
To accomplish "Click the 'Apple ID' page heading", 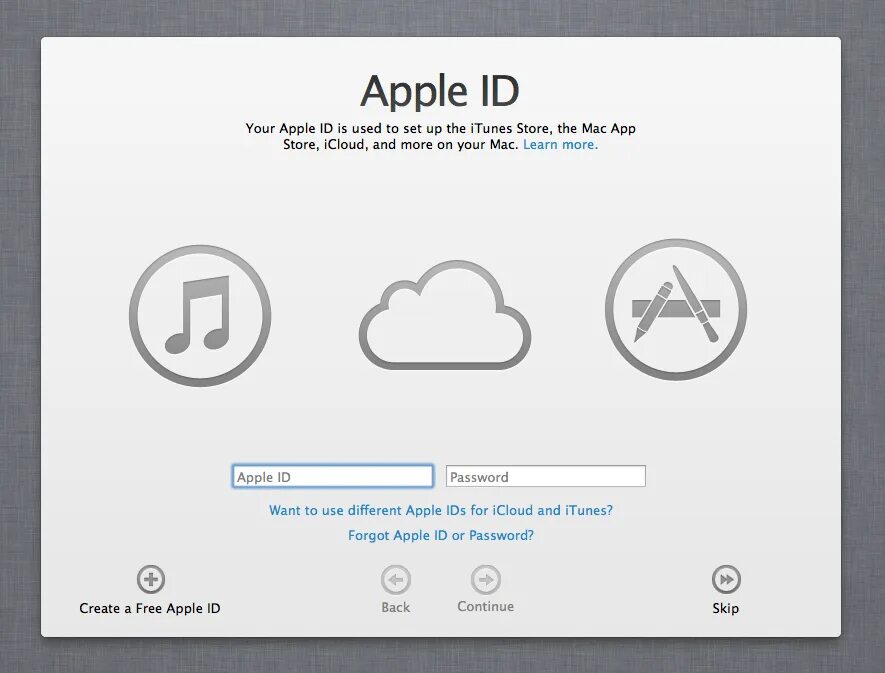I will [440, 91].
